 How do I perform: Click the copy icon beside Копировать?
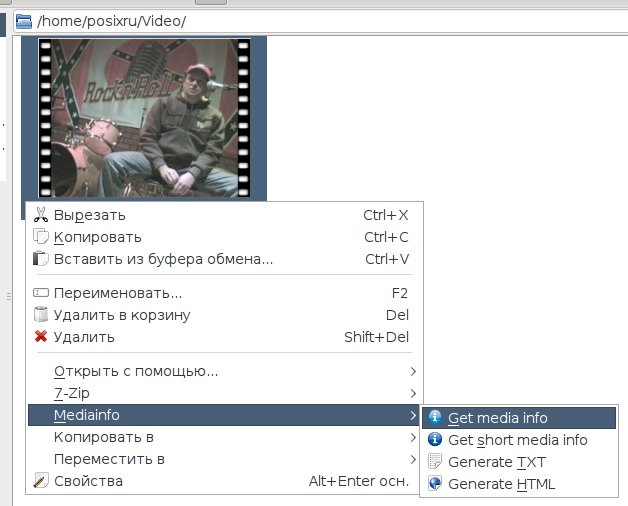point(41,236)
